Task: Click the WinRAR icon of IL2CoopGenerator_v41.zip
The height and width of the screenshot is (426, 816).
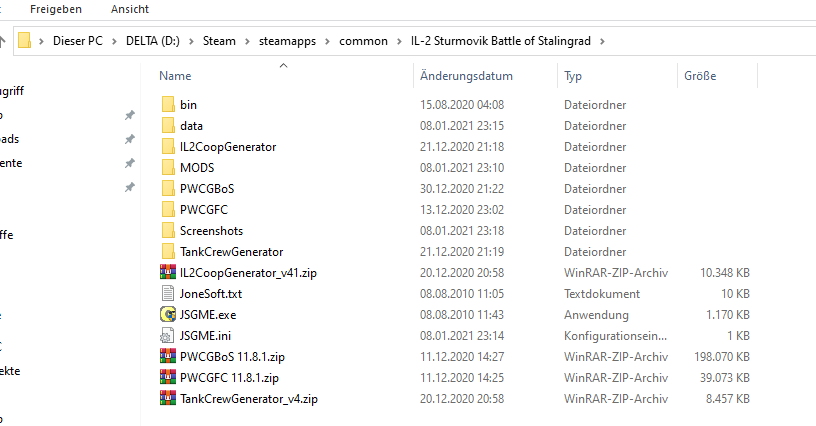Action: 168,273
